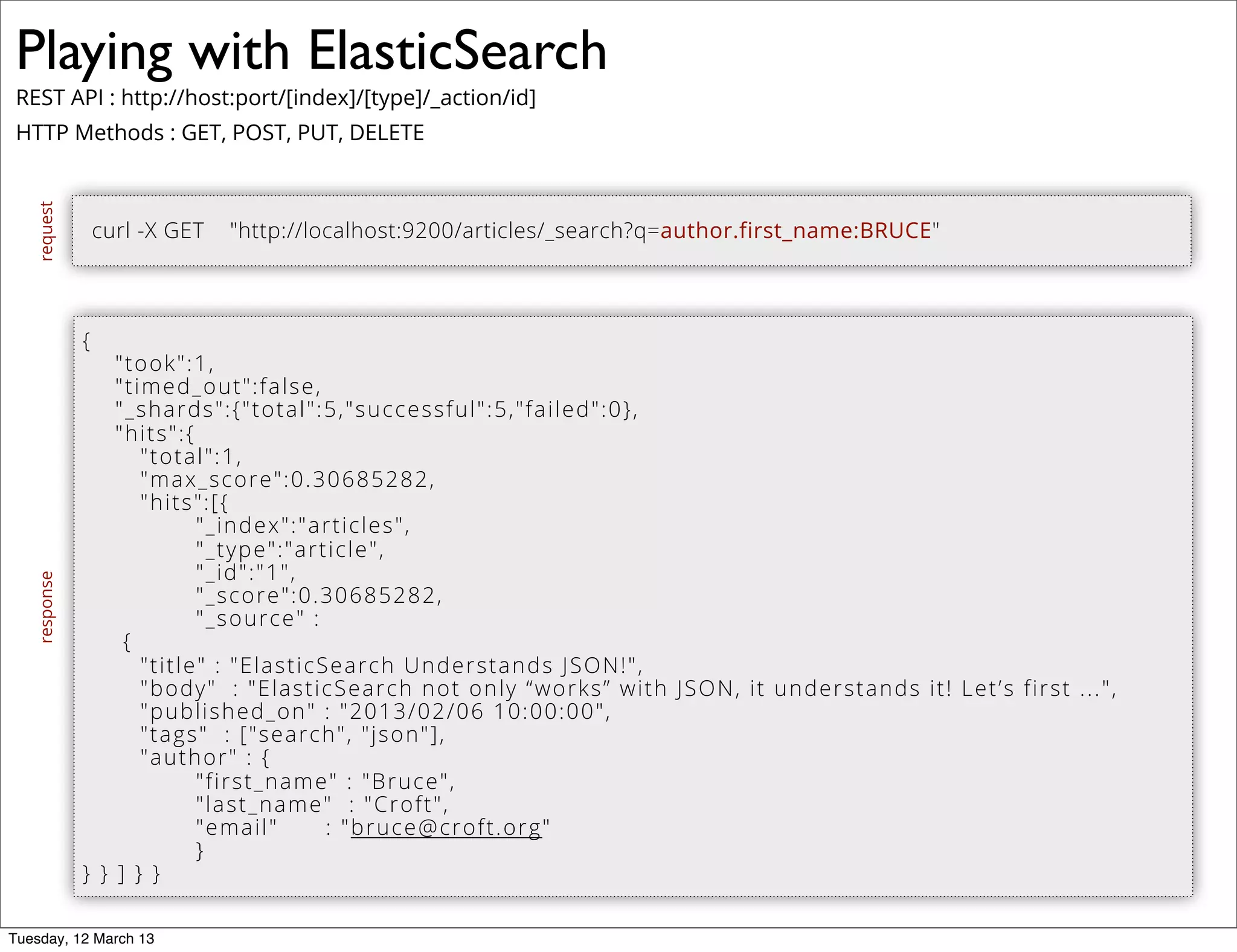Click the outer '"hits":{' line
1237x952 pixels.
coord(155,434)
